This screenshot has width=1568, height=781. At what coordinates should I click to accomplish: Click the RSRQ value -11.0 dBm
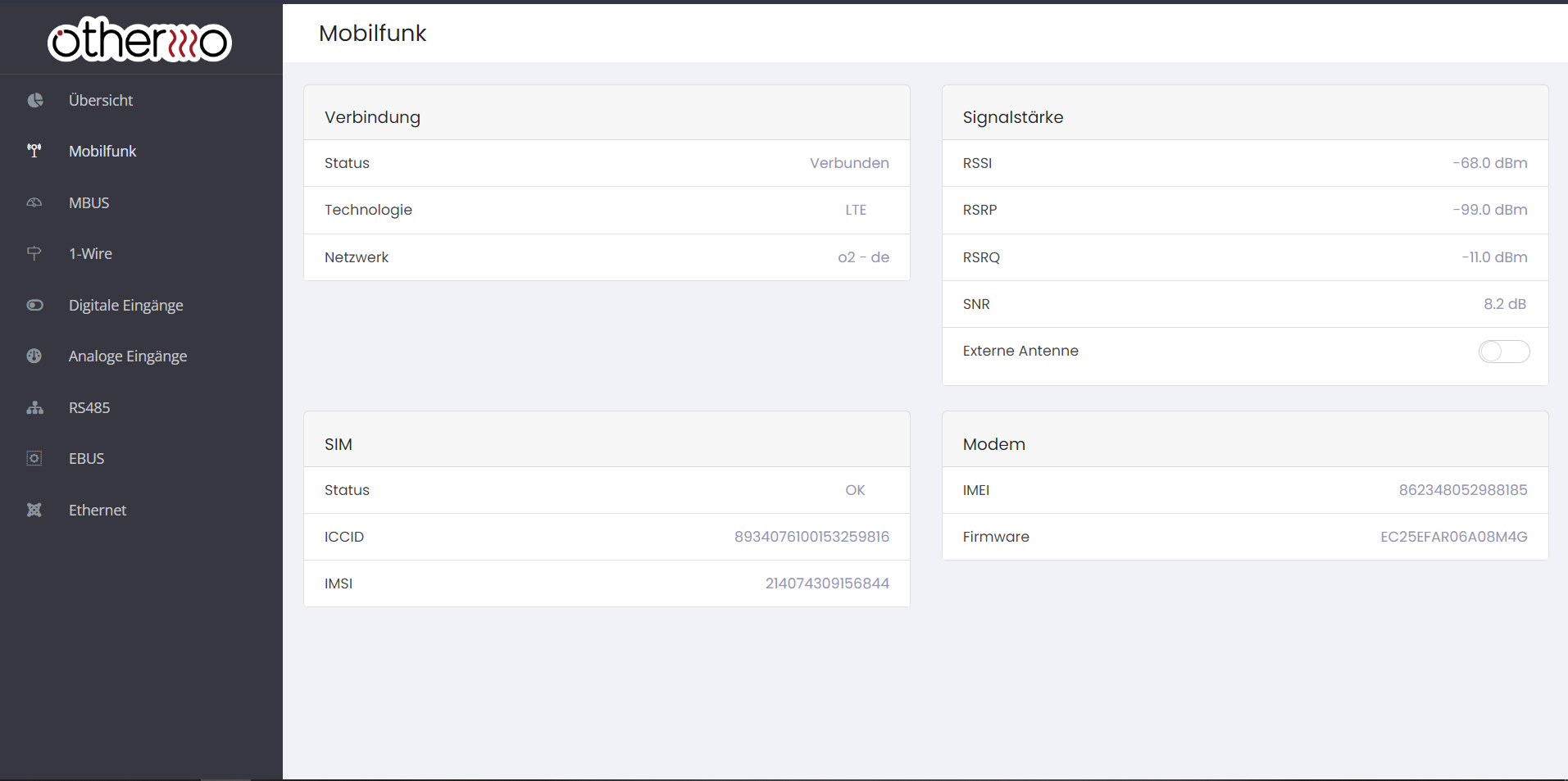(1494, 257)
